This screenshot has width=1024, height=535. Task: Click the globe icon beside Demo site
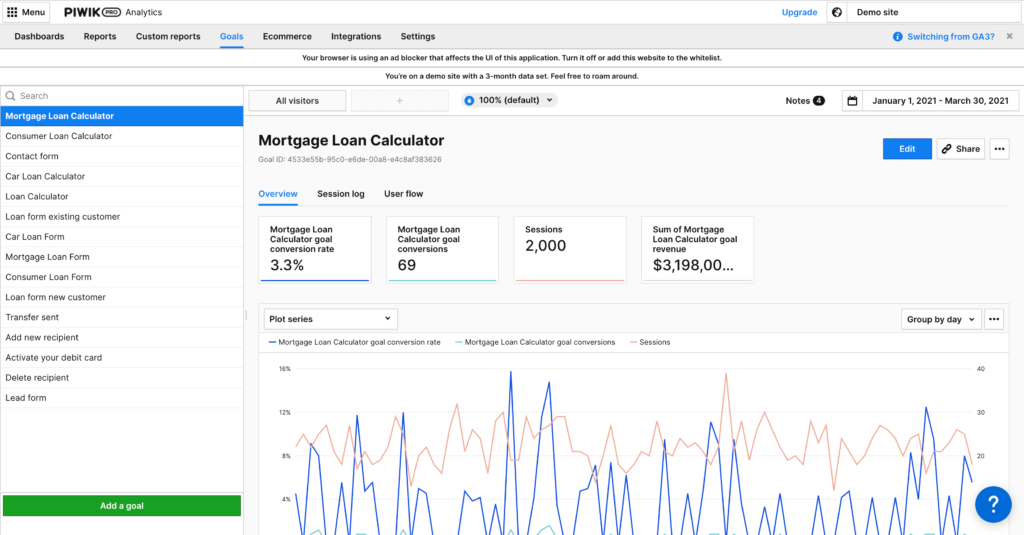click(x=837, y=12)
